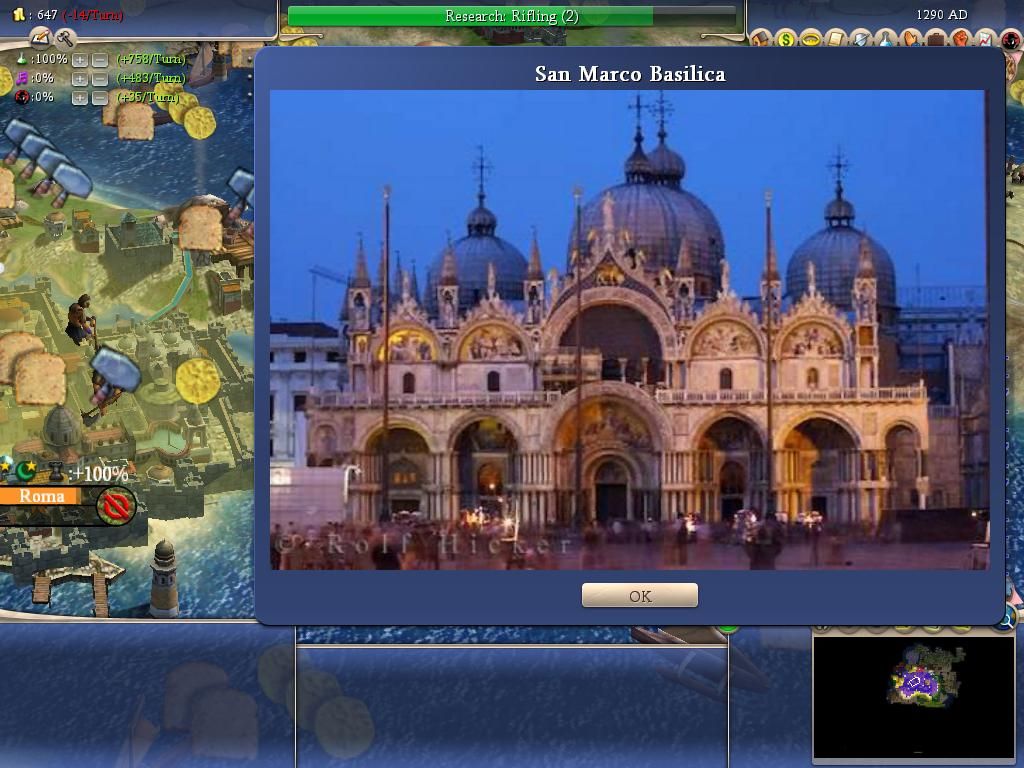Open the Finance Advisor dollar icon

786,38
